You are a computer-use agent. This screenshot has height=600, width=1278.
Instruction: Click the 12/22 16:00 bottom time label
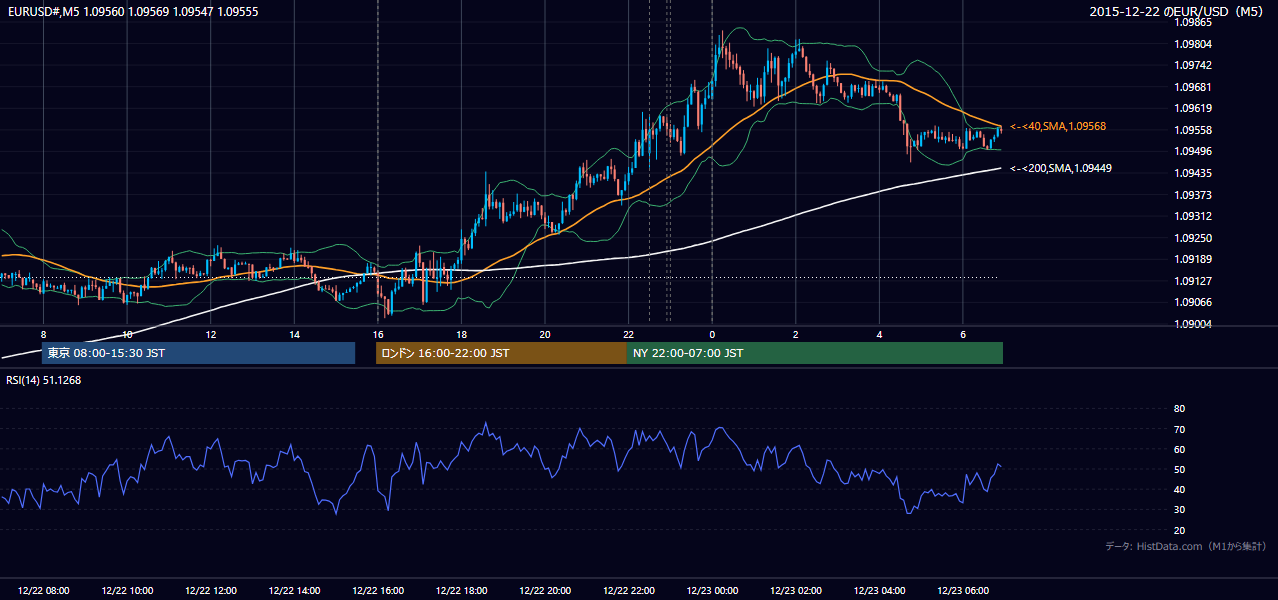pos(378,590)
